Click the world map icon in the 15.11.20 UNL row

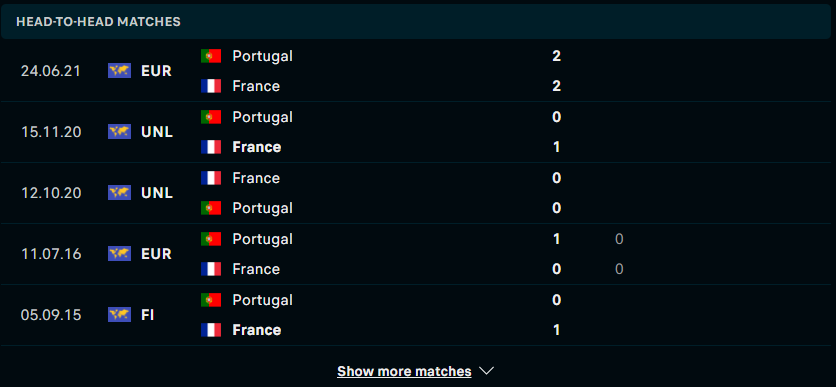(119, 132)
